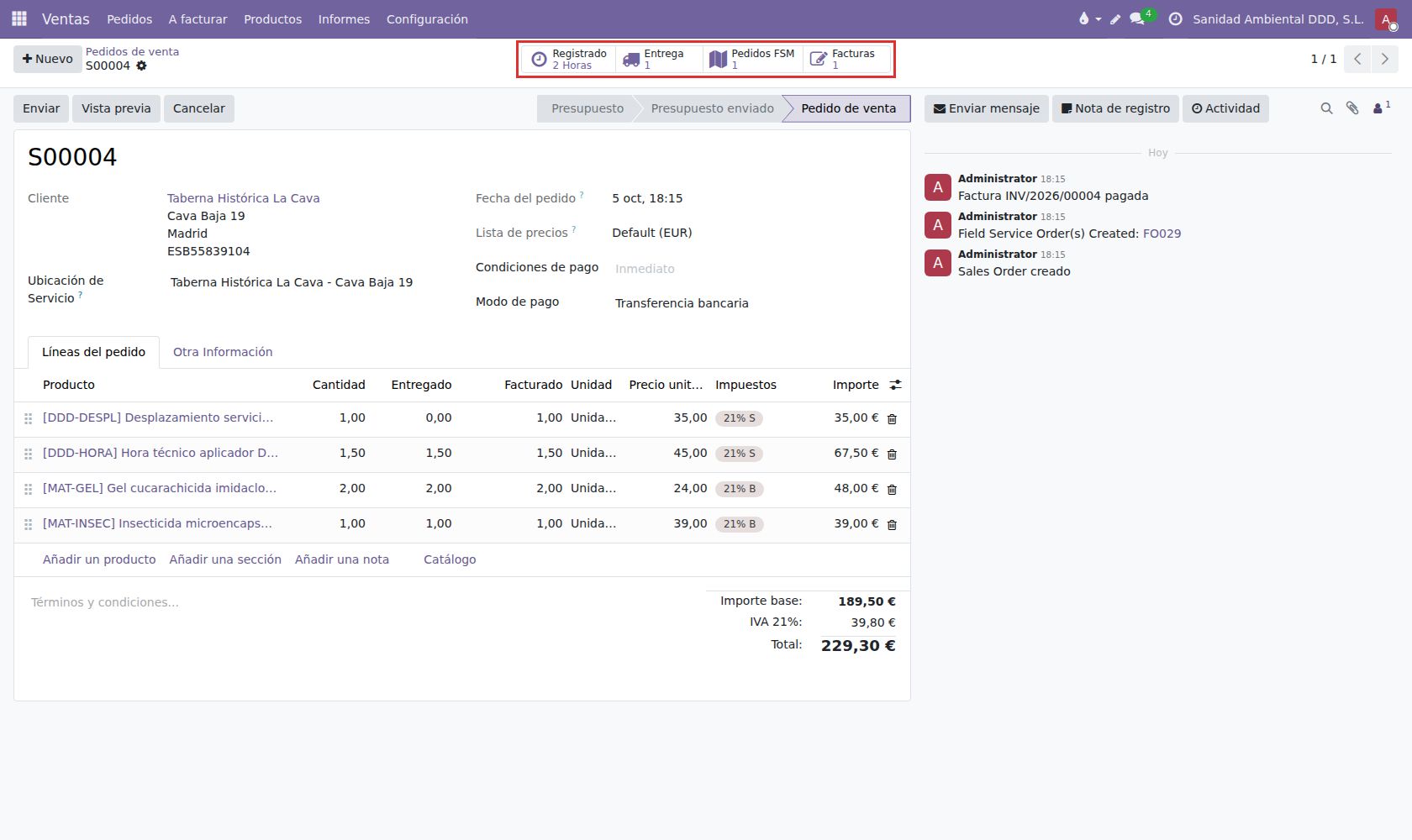Image resolution: width=1412 pixels, height=840 pixels.
Task: Open attachments with the paperclip icon
Action: coord(1351,108)
